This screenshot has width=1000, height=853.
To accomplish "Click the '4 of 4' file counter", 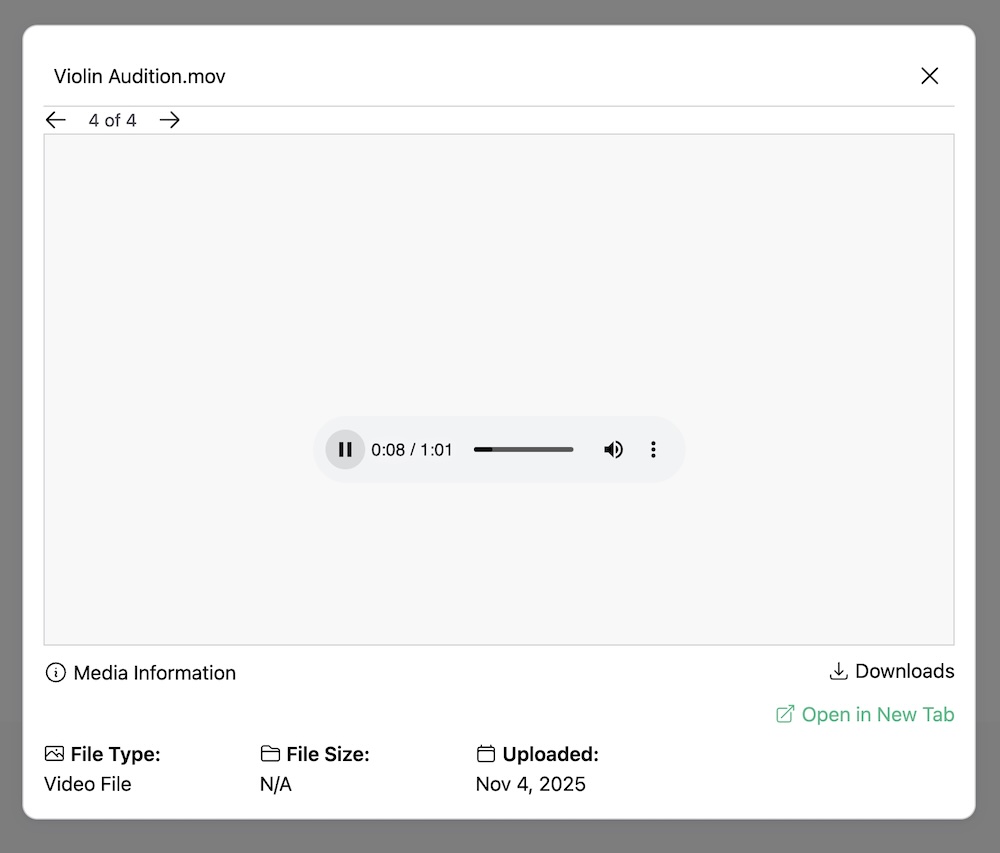I will pos(112,120).
